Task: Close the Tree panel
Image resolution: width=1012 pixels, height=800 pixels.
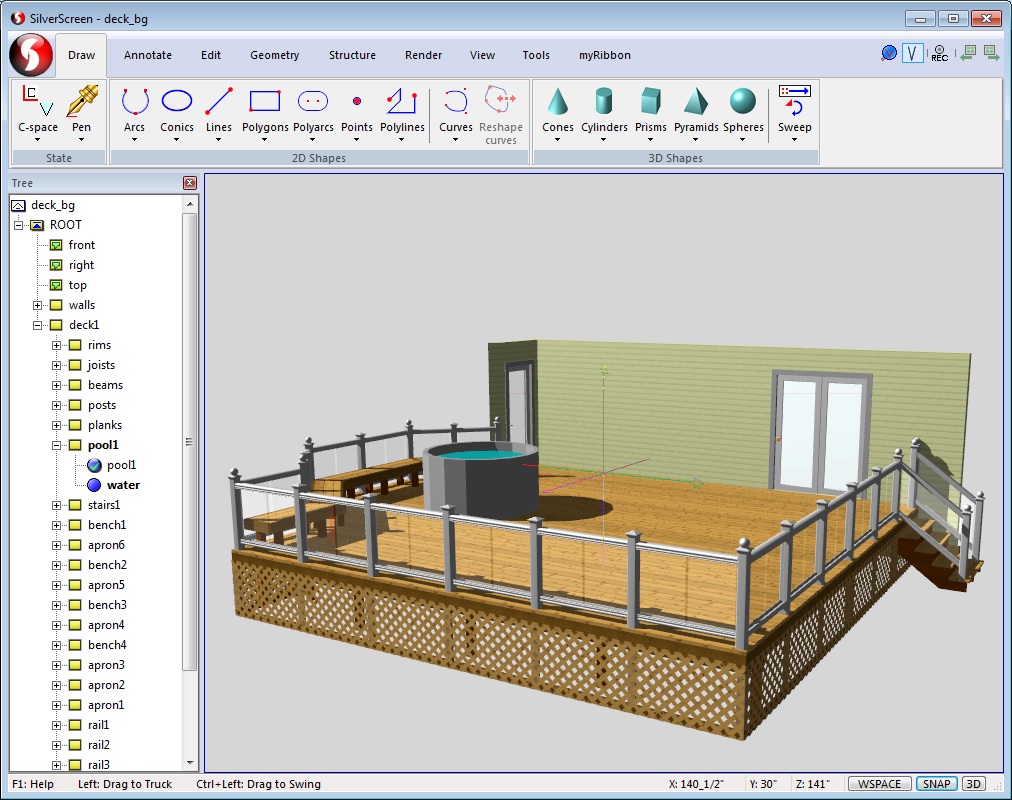Action: point(190,183)
